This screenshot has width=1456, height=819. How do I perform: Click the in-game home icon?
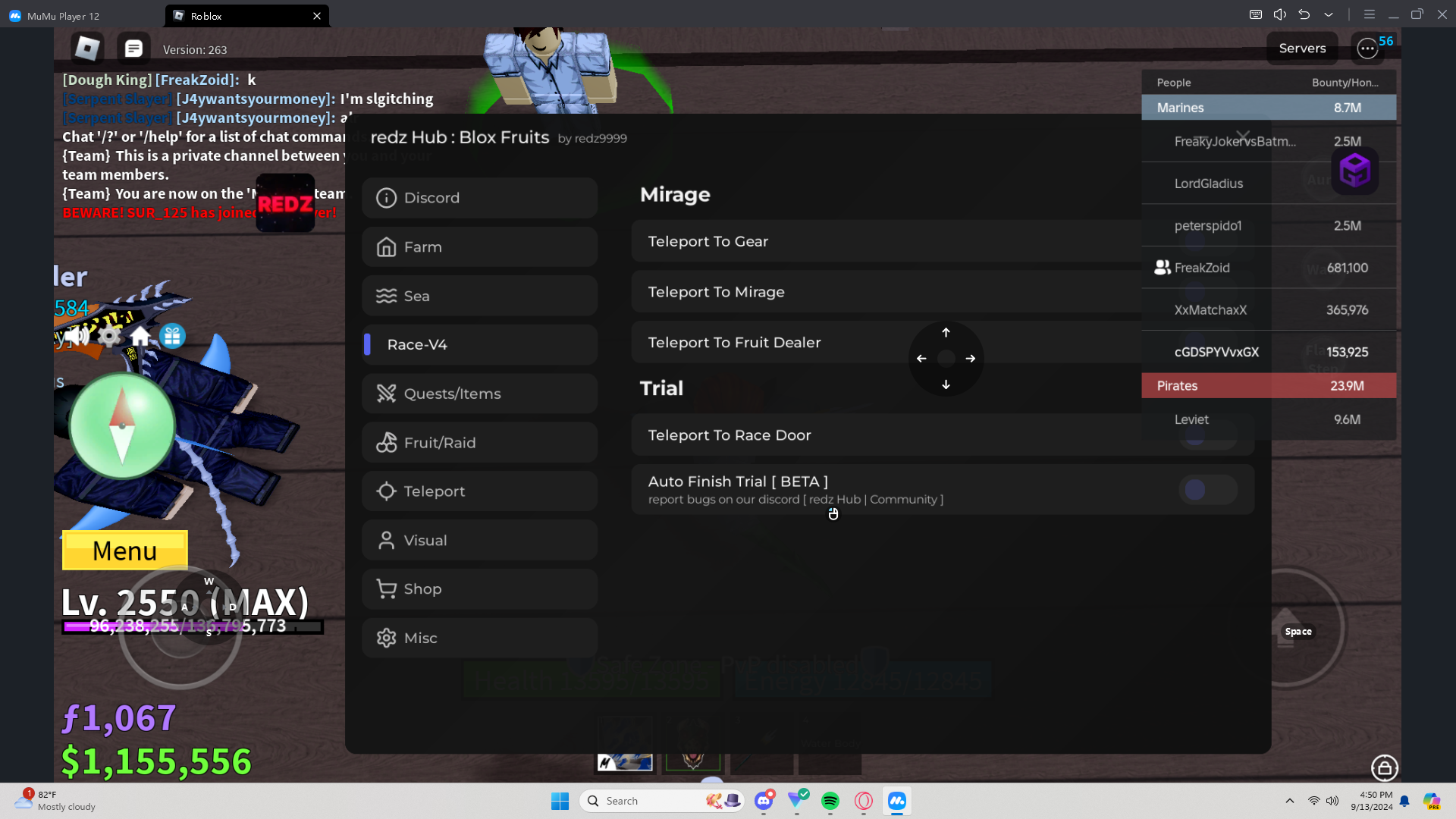[140, 336]
